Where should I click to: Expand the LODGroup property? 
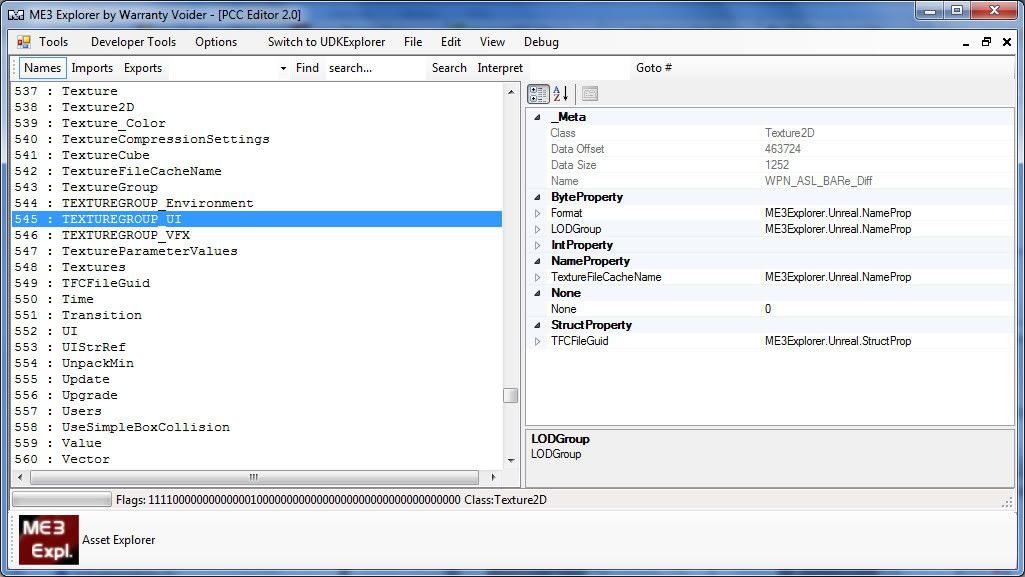point(537,229)
